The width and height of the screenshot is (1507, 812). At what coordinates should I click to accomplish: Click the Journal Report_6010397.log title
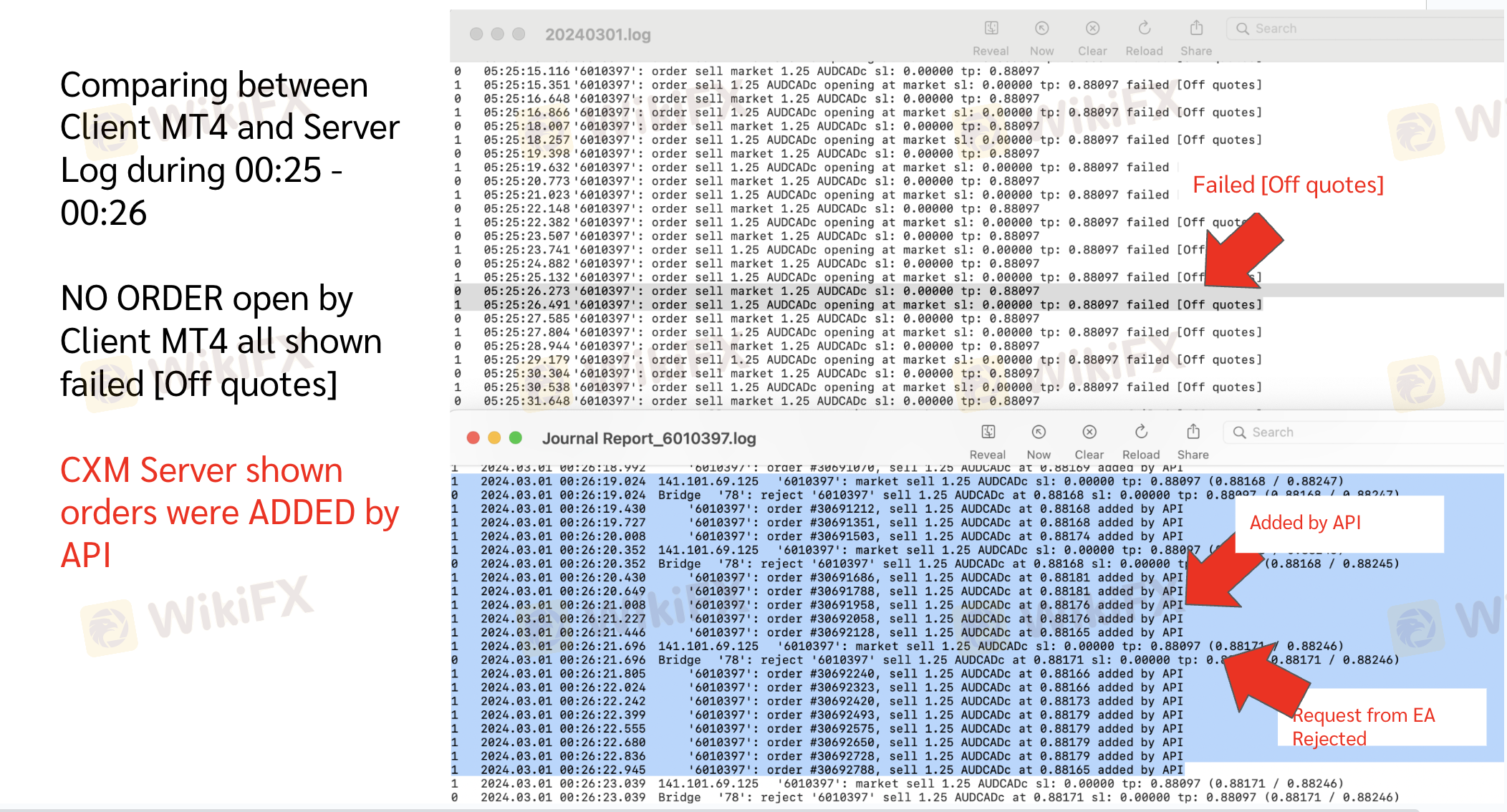(x=649, y=438)
